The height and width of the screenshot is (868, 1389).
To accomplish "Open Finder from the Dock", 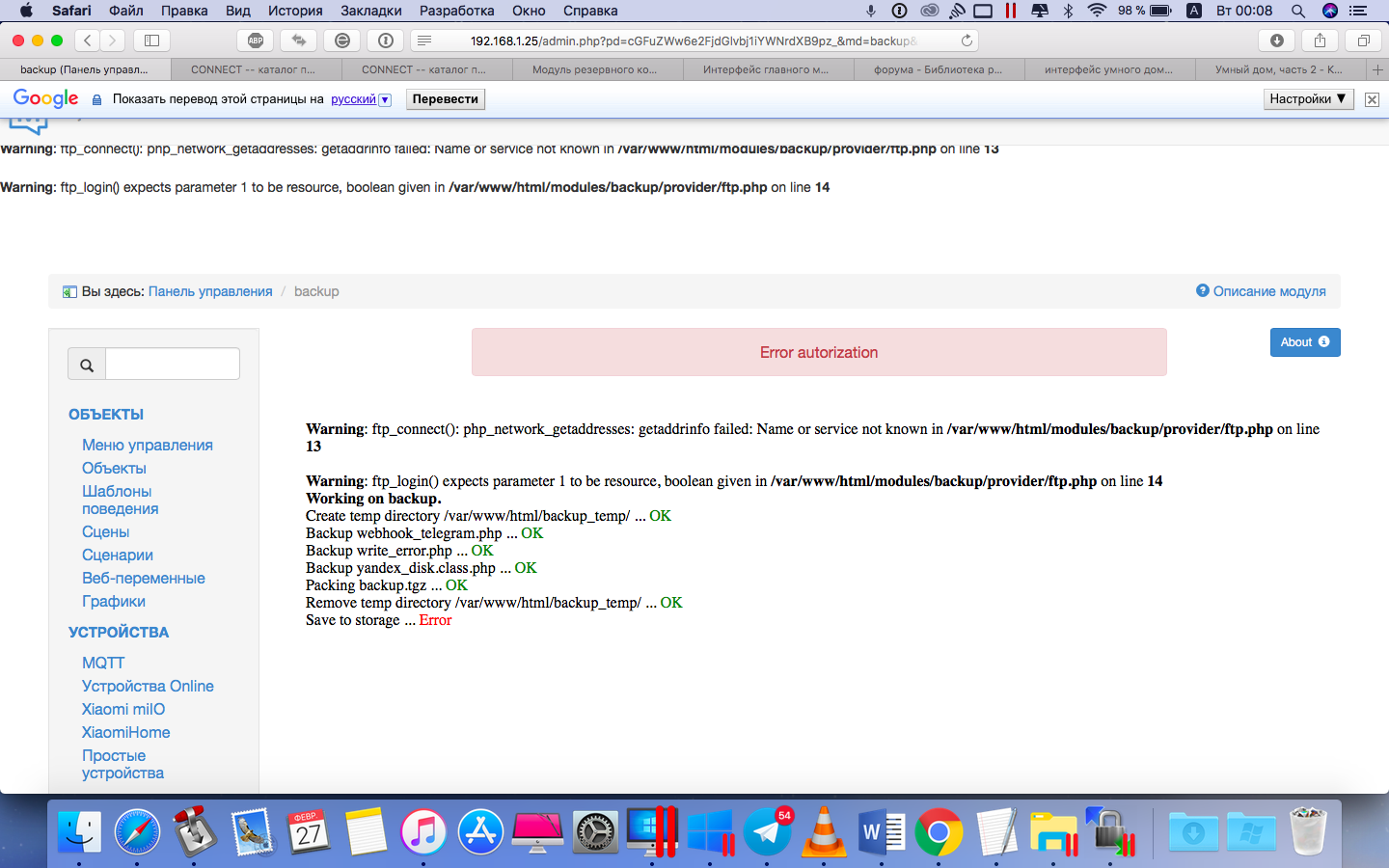I will point(80,831).
